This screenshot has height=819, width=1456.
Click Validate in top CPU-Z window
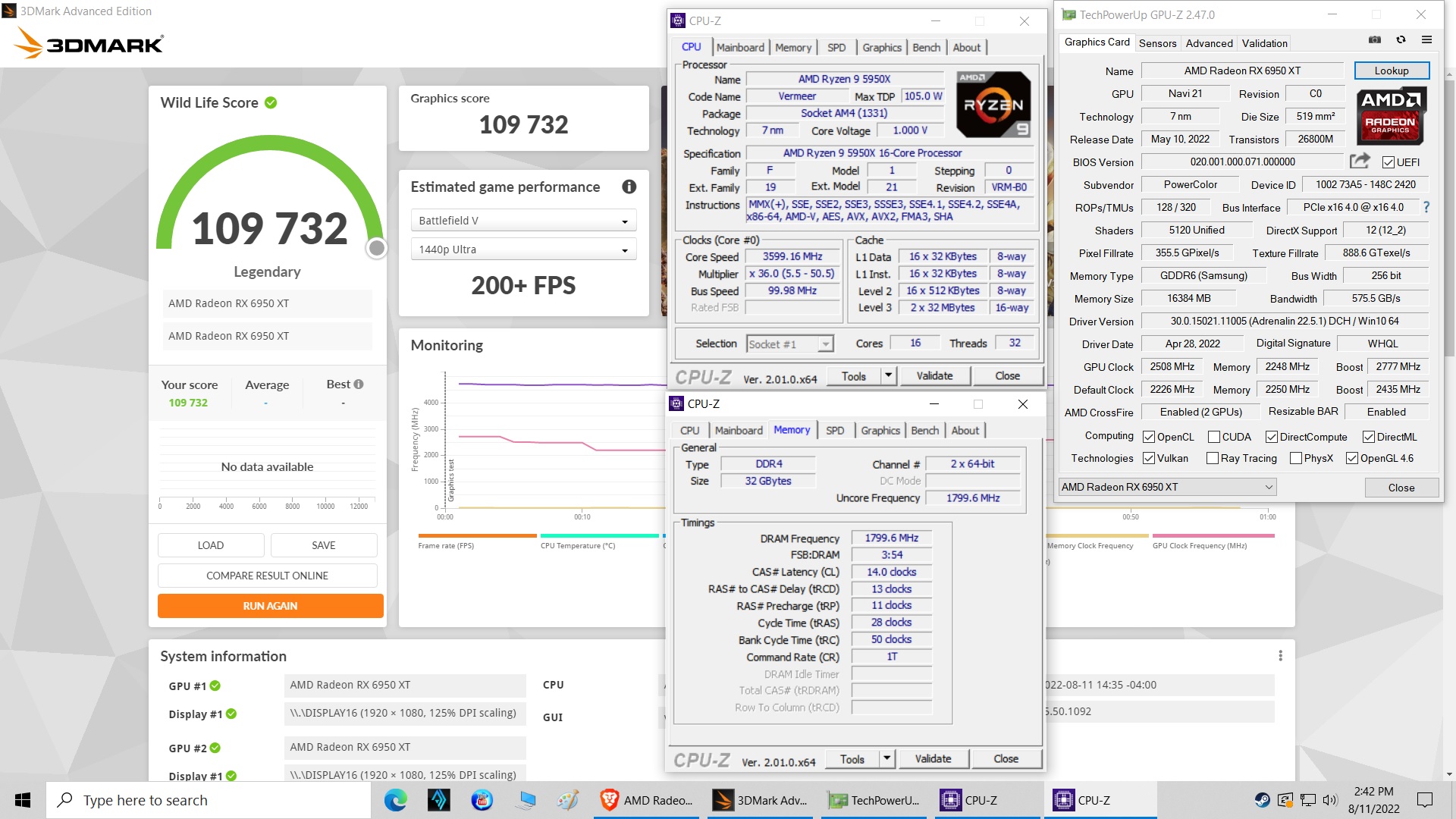(x=934, y=375)
